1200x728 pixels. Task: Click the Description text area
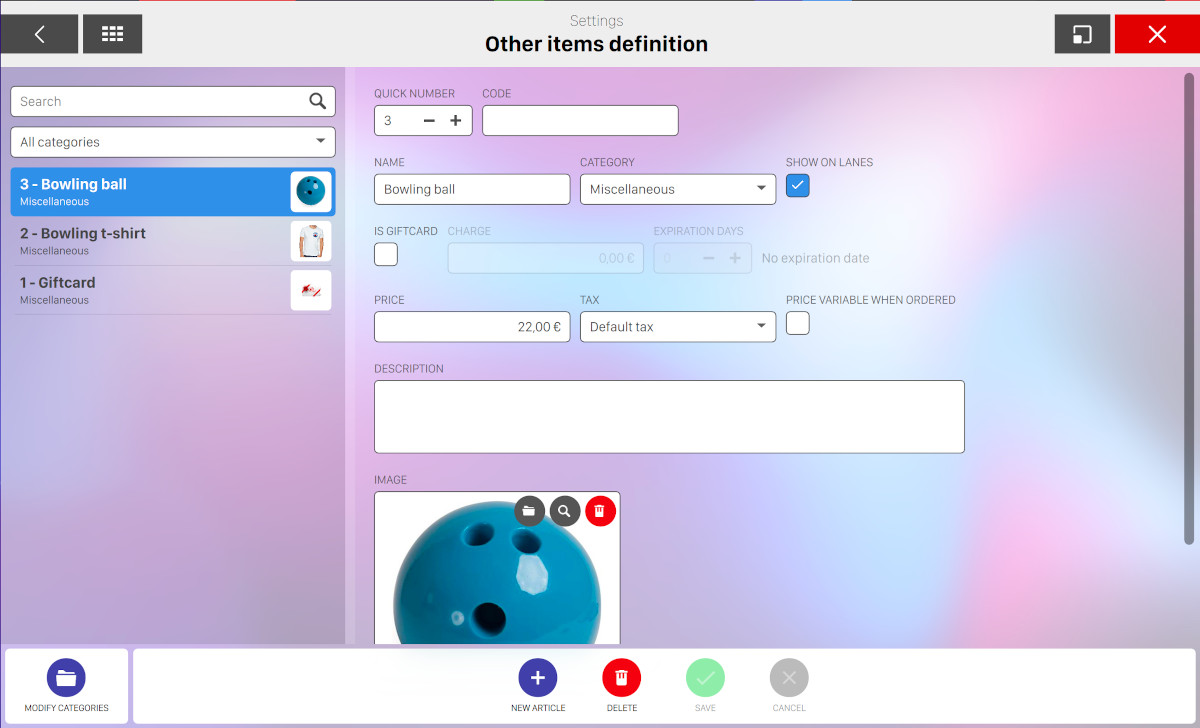[x=669, y=417]
